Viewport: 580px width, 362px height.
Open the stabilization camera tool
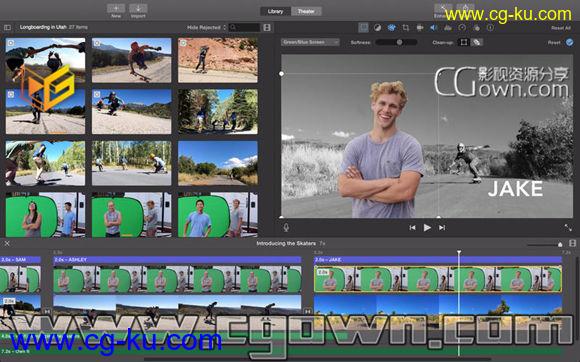(420, 28)
